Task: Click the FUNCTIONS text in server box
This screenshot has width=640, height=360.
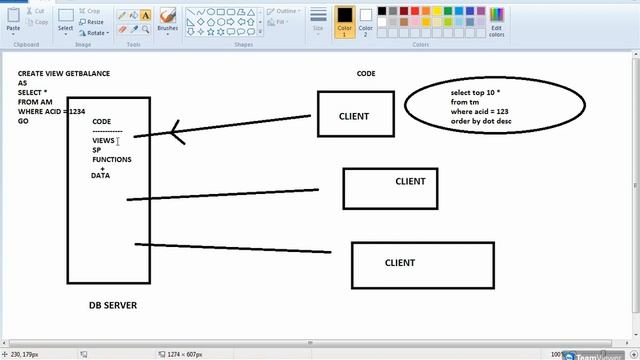Action: [x=112, y=160]
